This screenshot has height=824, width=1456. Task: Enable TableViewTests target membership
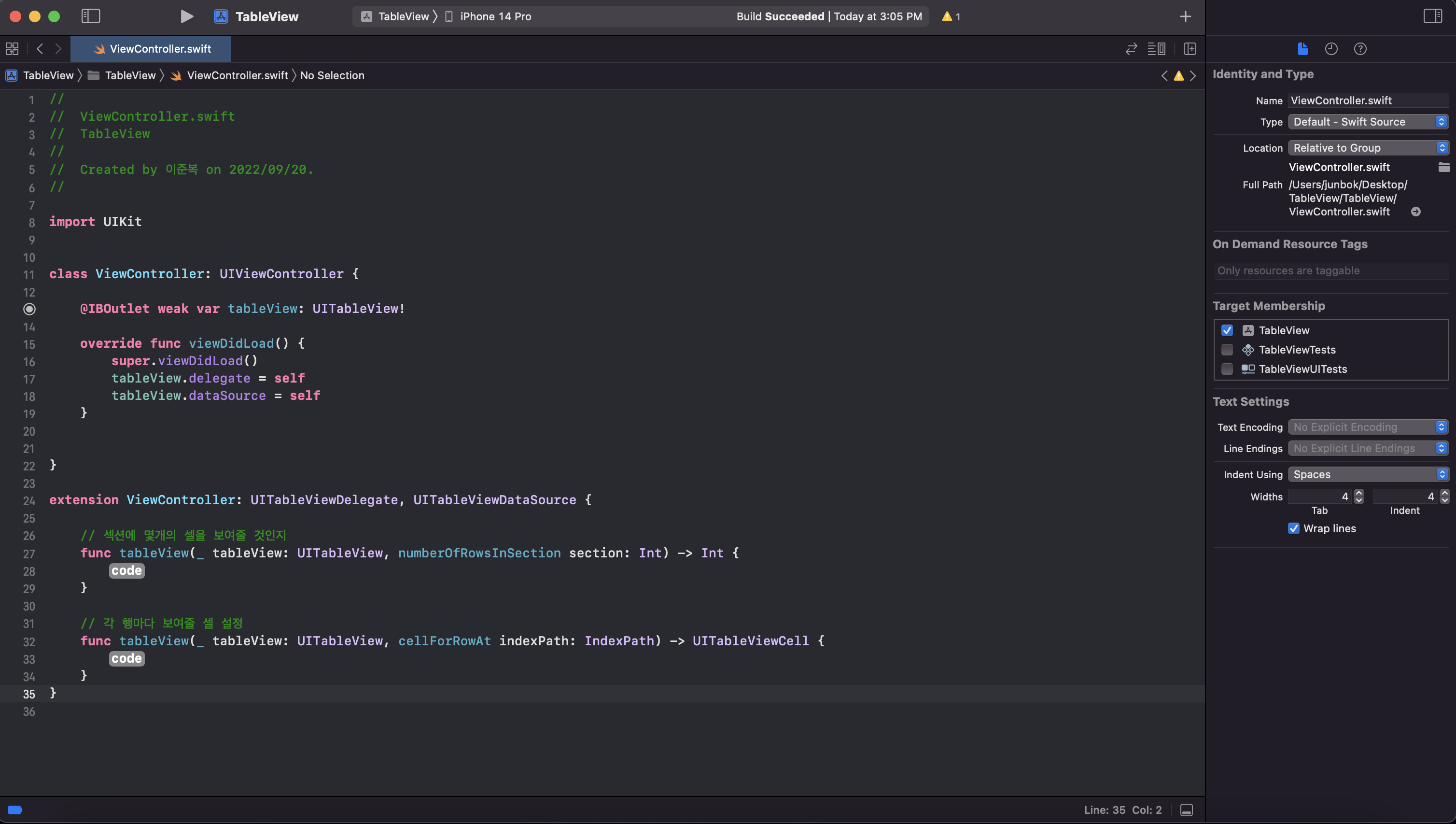1227,350
